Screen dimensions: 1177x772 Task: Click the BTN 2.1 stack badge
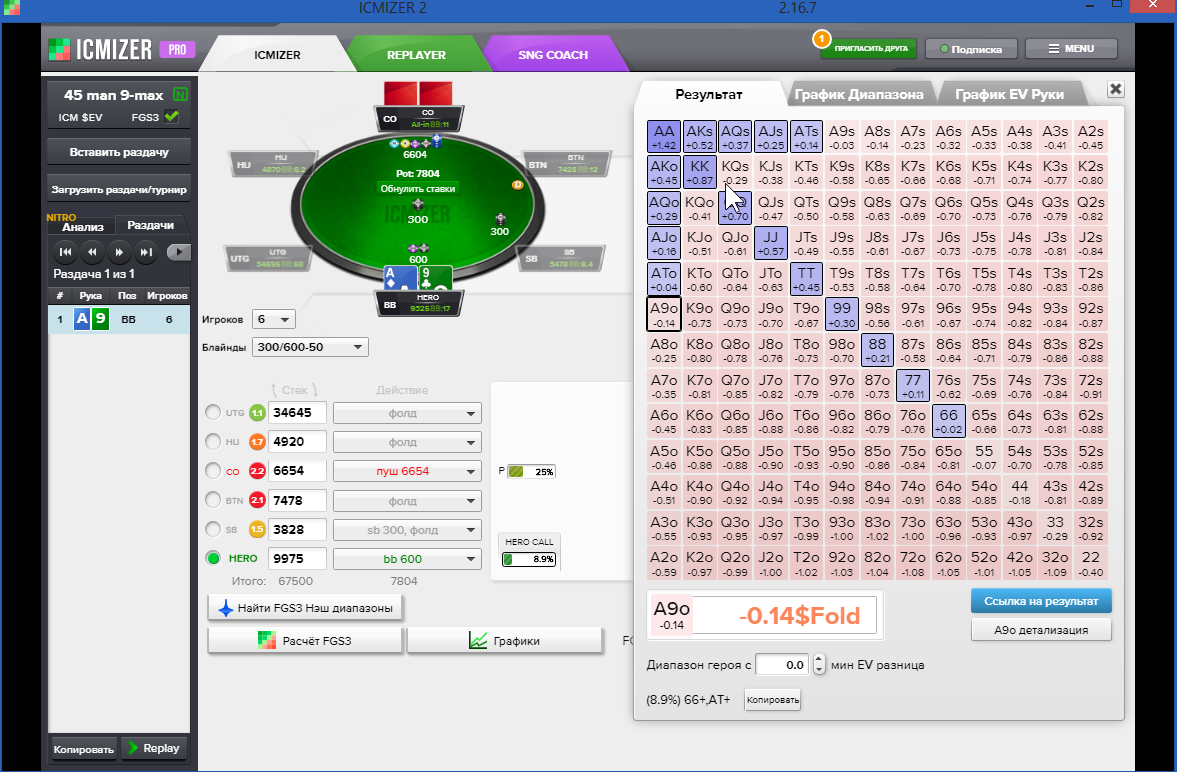pos(257,500)
